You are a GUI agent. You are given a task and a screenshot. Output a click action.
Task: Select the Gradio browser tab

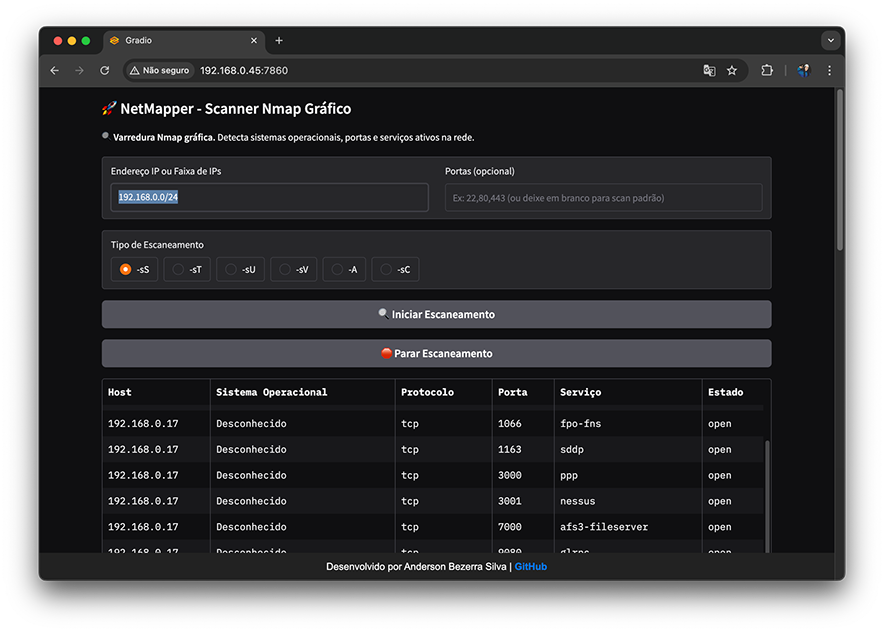(x=184, y=41)
